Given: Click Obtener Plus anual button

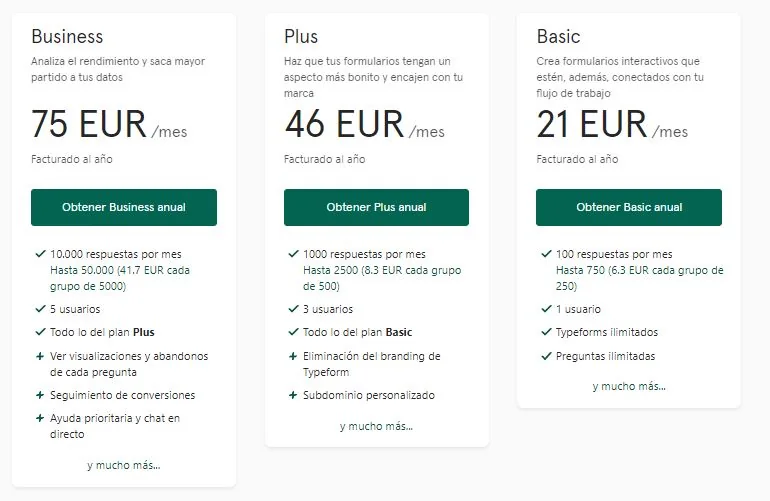Looking at the screenshot, I should pos(376,207).
